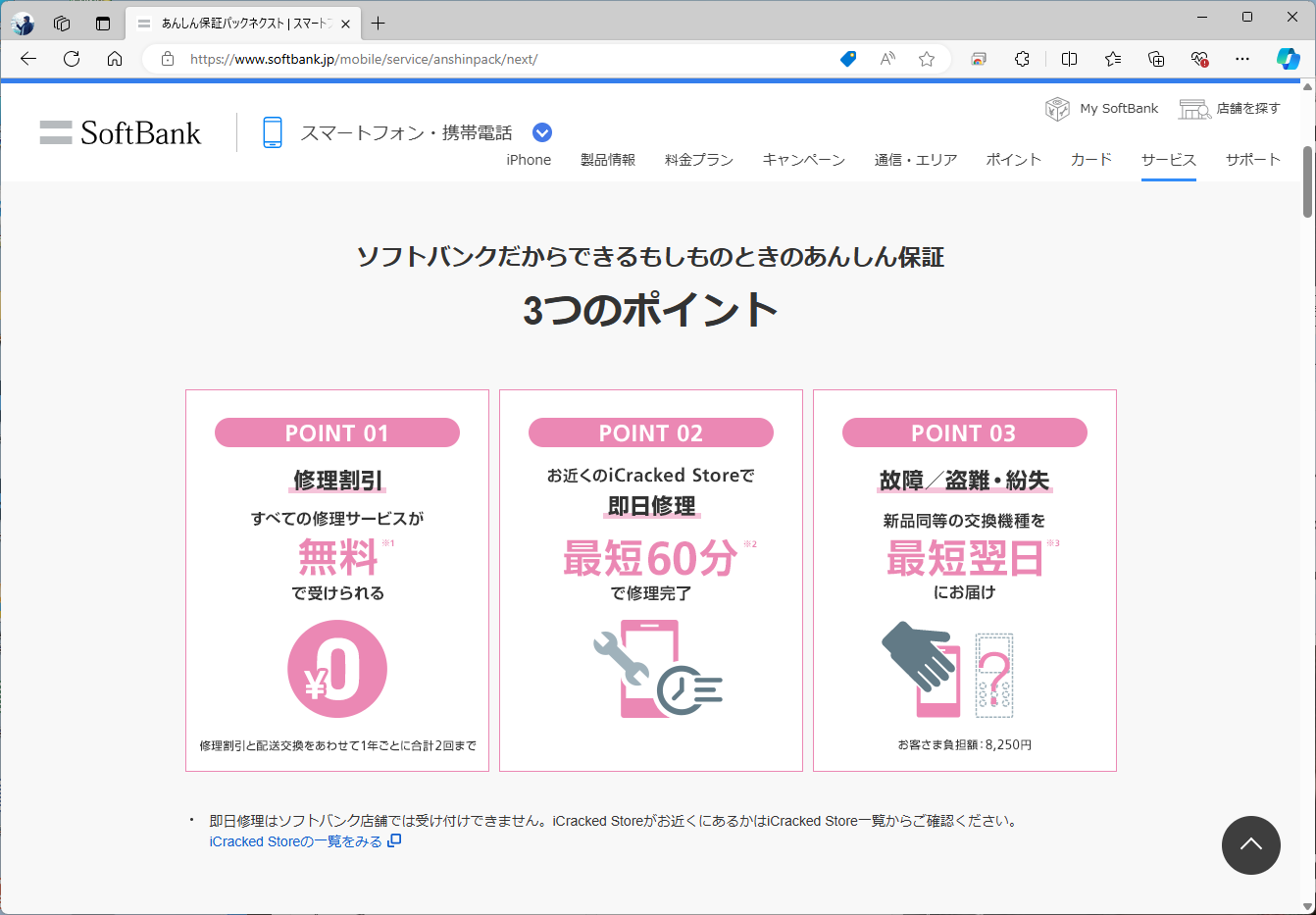The height and width of the screenshot is (915, 1316).
Task: Open the iPhone menu item
Action: [529, 160]
